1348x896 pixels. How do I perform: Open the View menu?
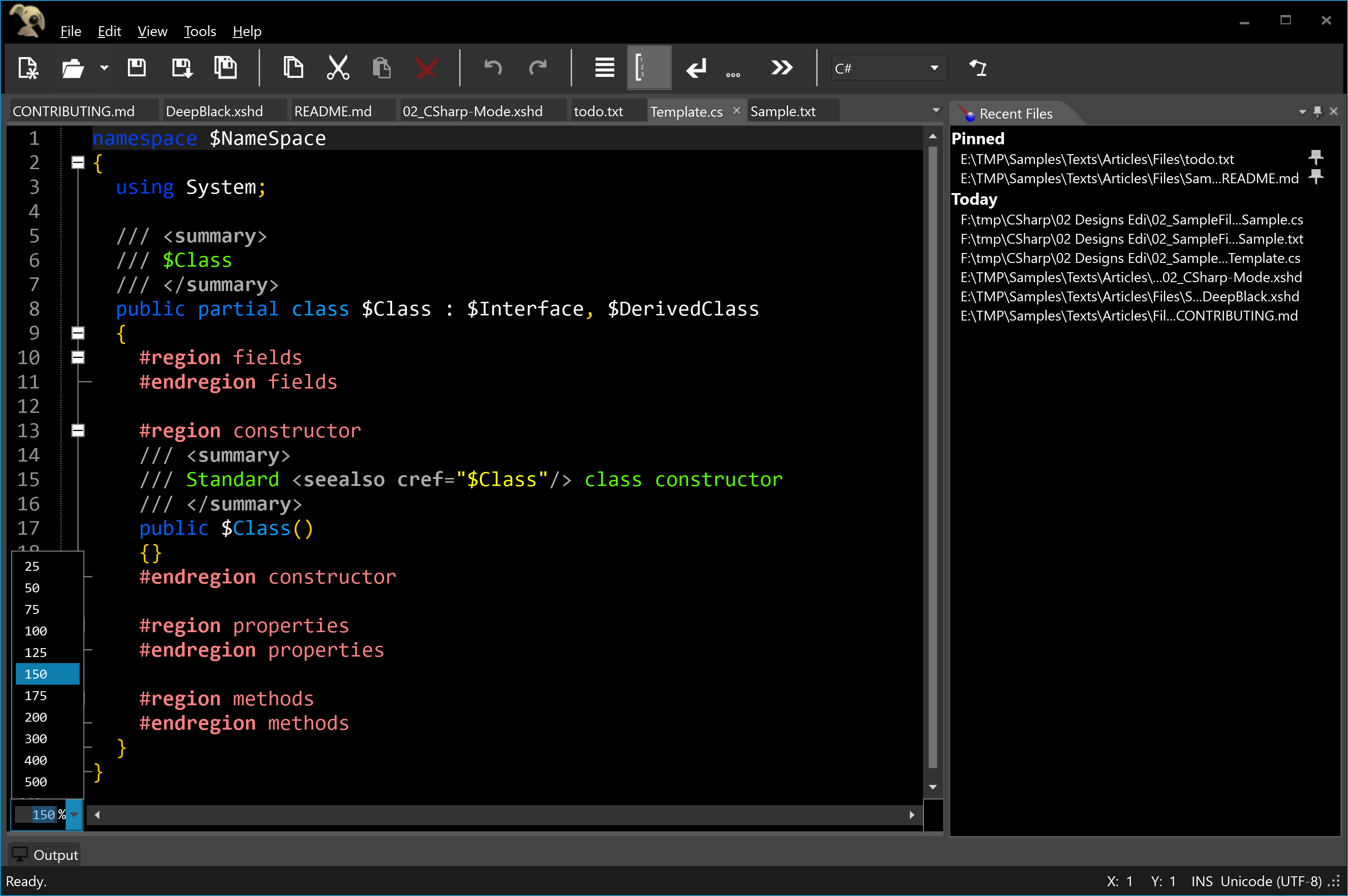[152, 31]
